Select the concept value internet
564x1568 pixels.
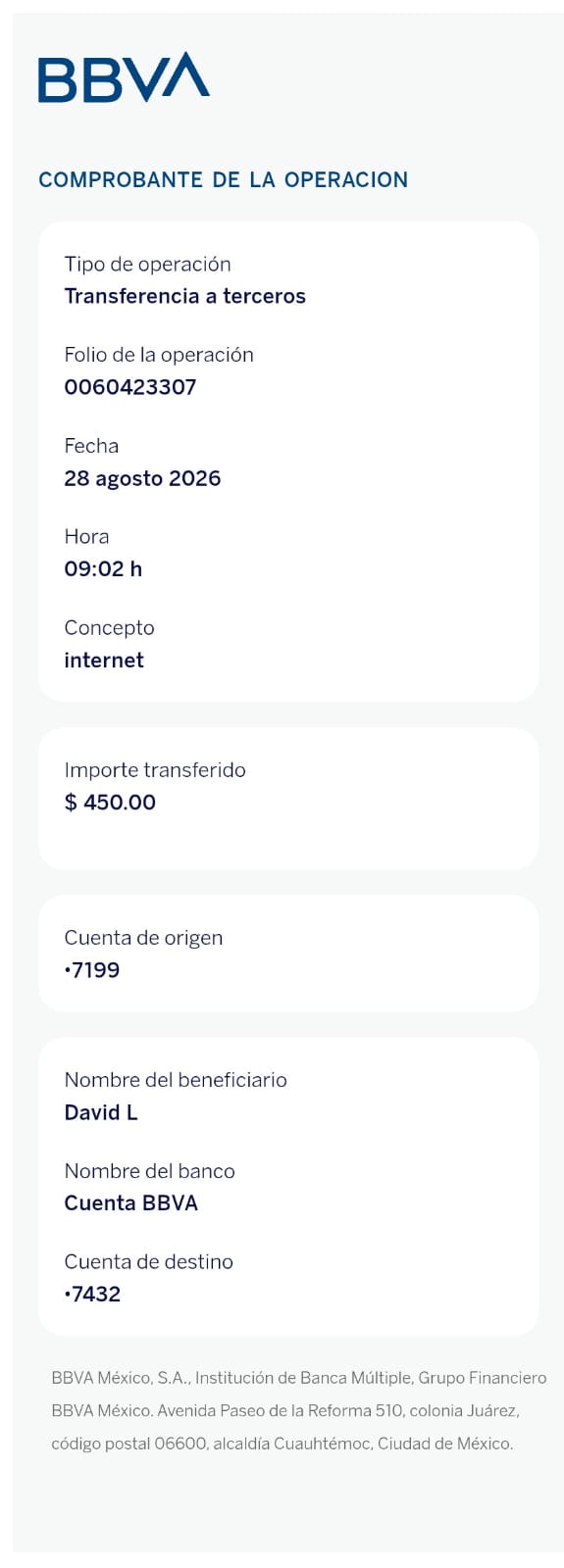click(x=104, y=661)
